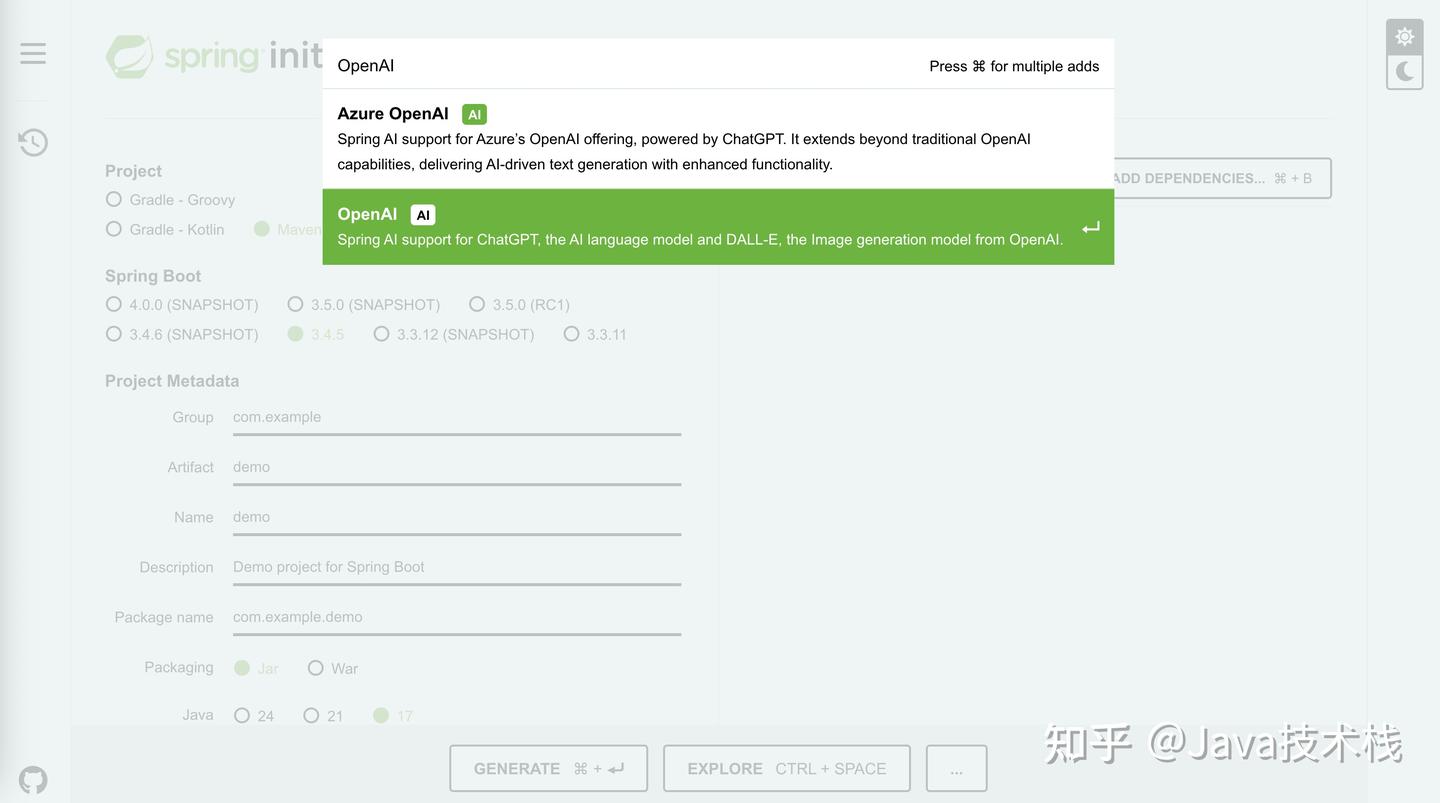Open the settings gear in the top right
This screenshot has width=1440, height=803.
coord(1404,35)
